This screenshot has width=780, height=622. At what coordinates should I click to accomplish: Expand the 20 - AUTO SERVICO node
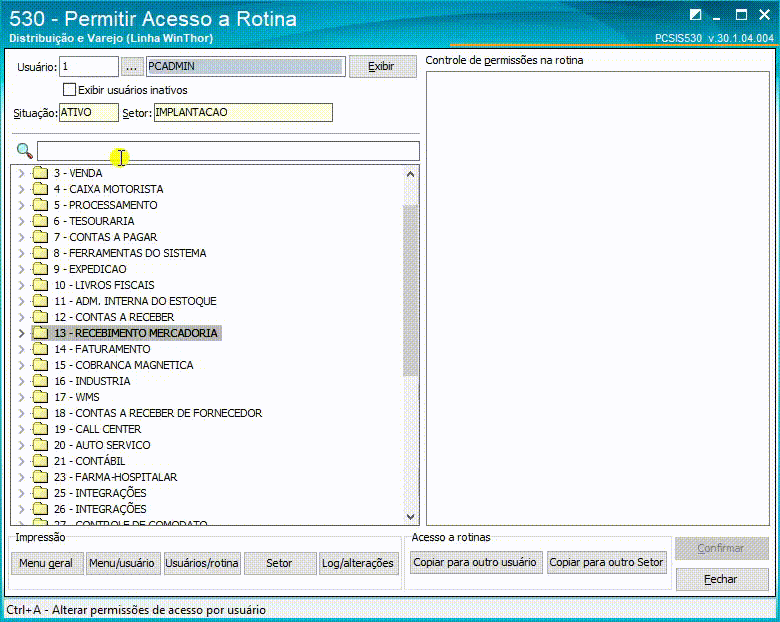[21, 445]
